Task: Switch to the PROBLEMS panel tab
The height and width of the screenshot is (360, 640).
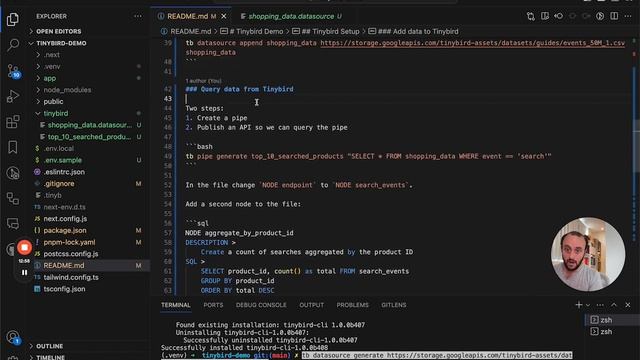Action: 352,305
